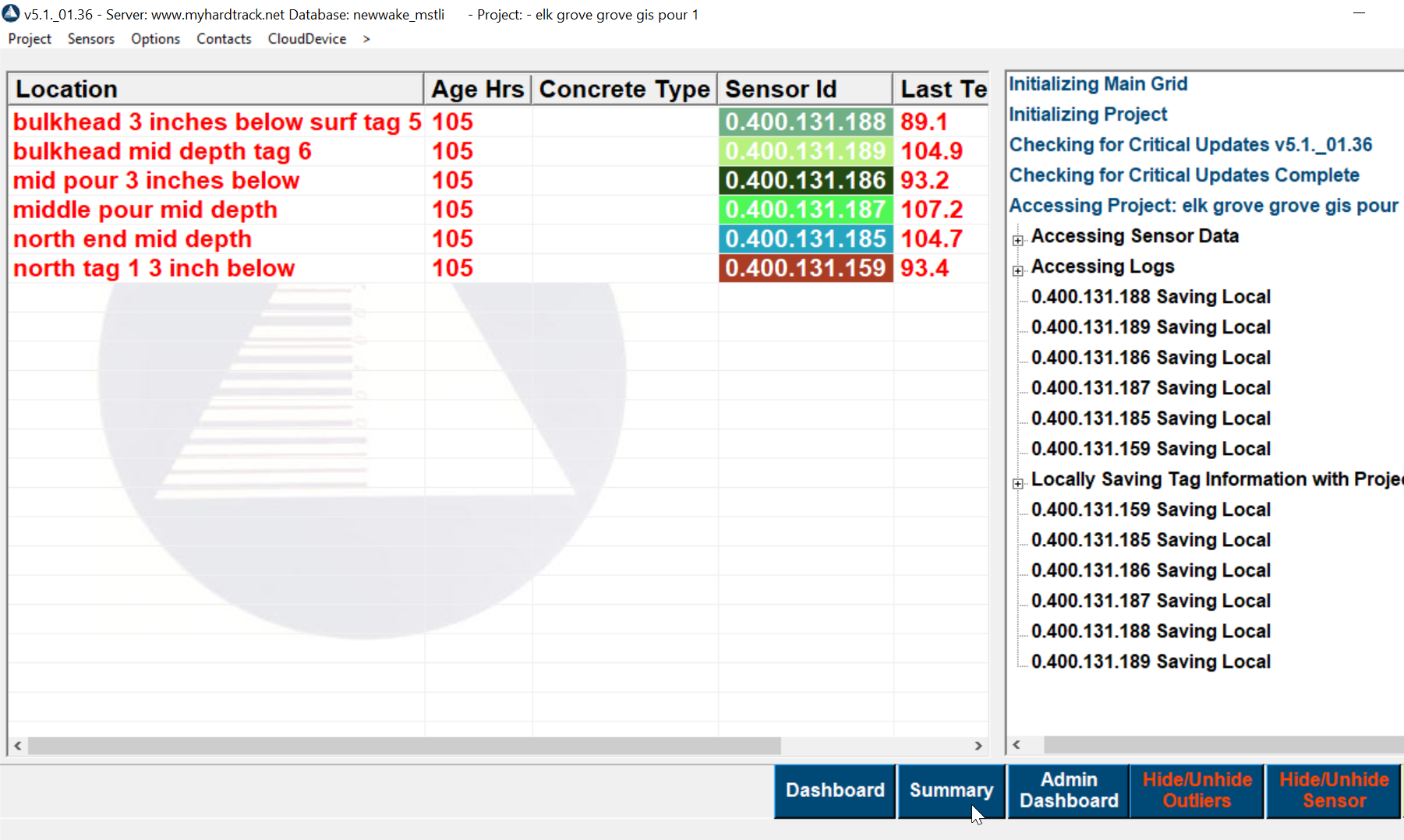The image size is (1404, 840).
Task: Click the Dashboard button
Action: [835, 791]
